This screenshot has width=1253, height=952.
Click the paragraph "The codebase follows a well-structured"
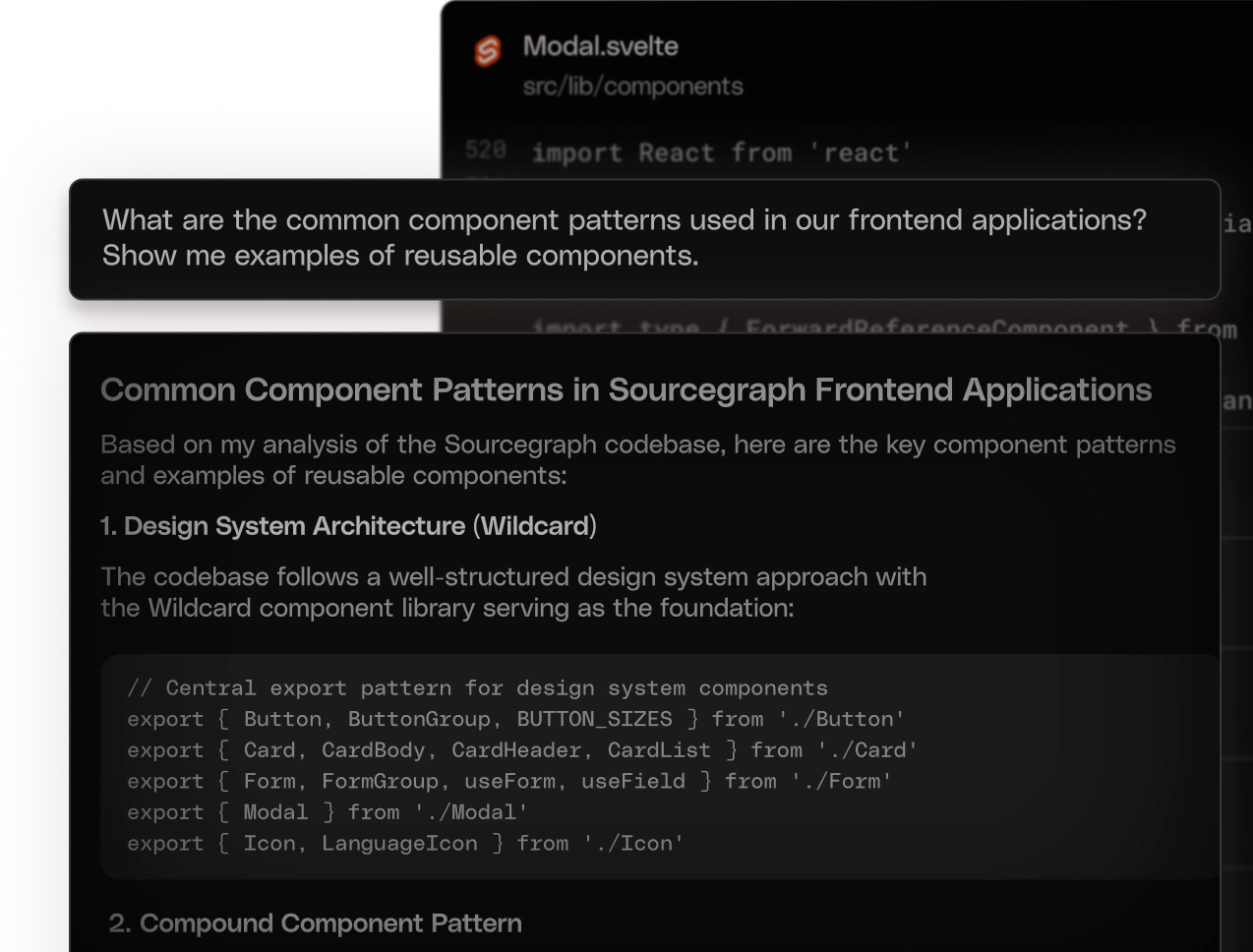tap(513, 592)
